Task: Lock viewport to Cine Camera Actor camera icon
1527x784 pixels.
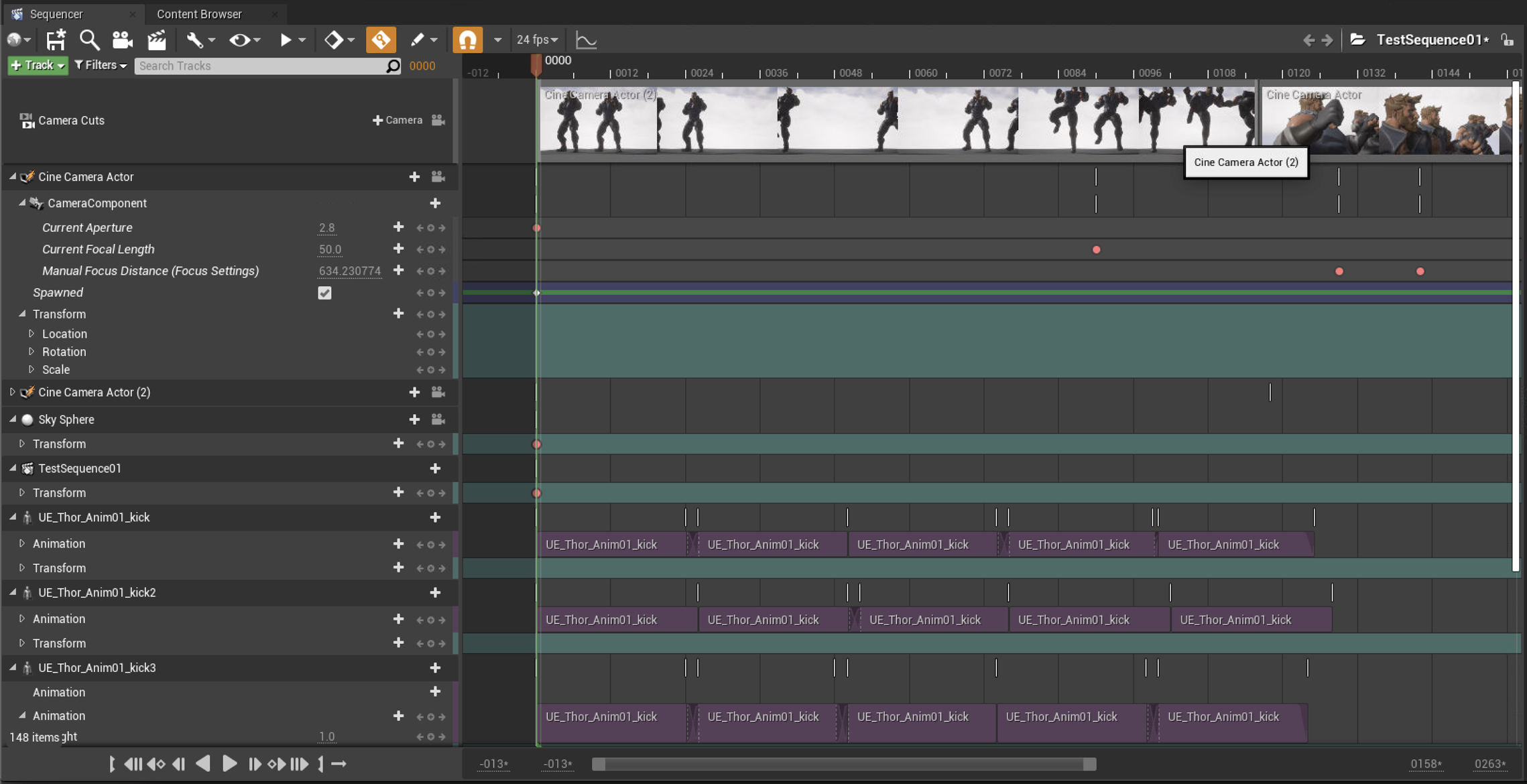Action: (x=438, y=176)
